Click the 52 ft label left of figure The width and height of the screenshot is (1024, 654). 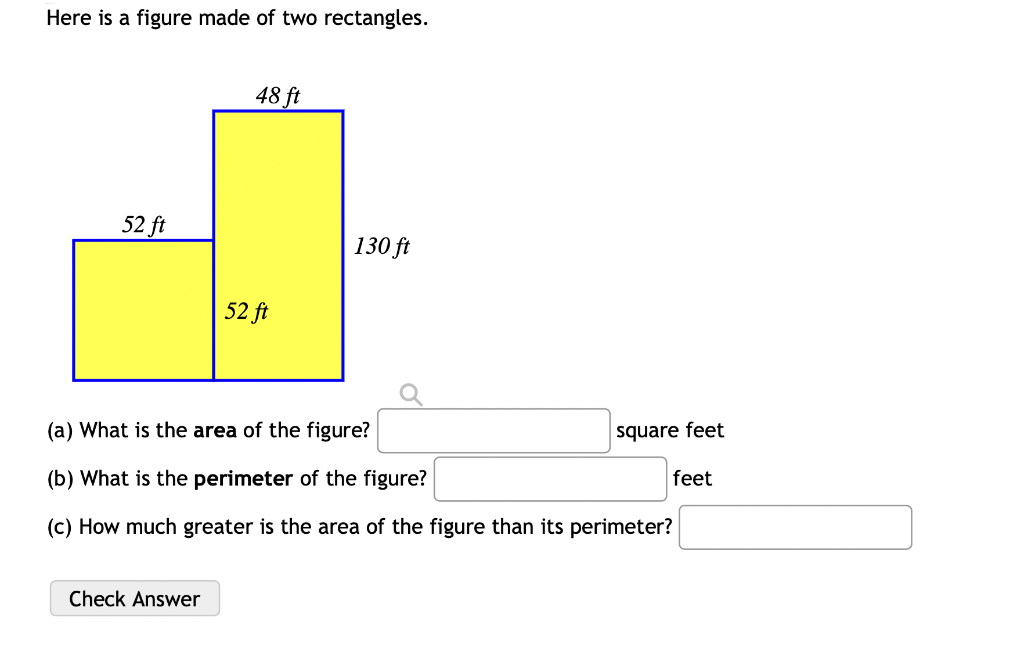144,224
